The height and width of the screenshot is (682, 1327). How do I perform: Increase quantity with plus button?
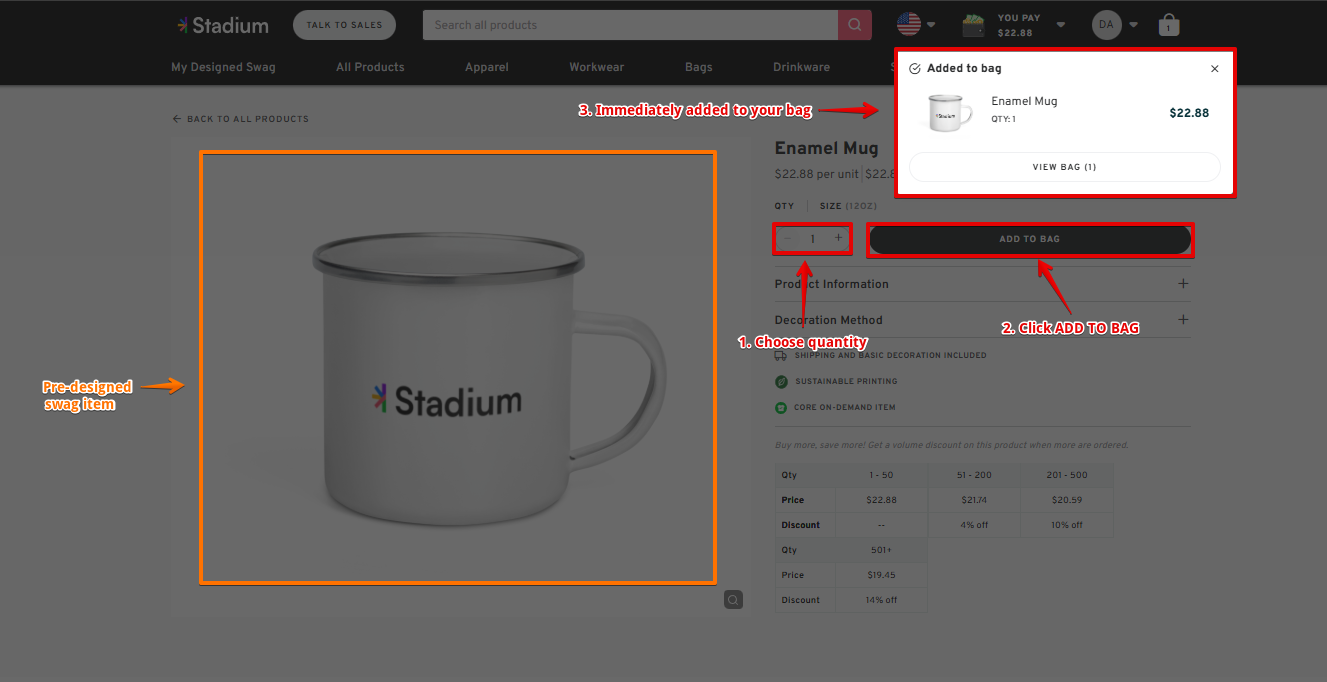point(838,238)
